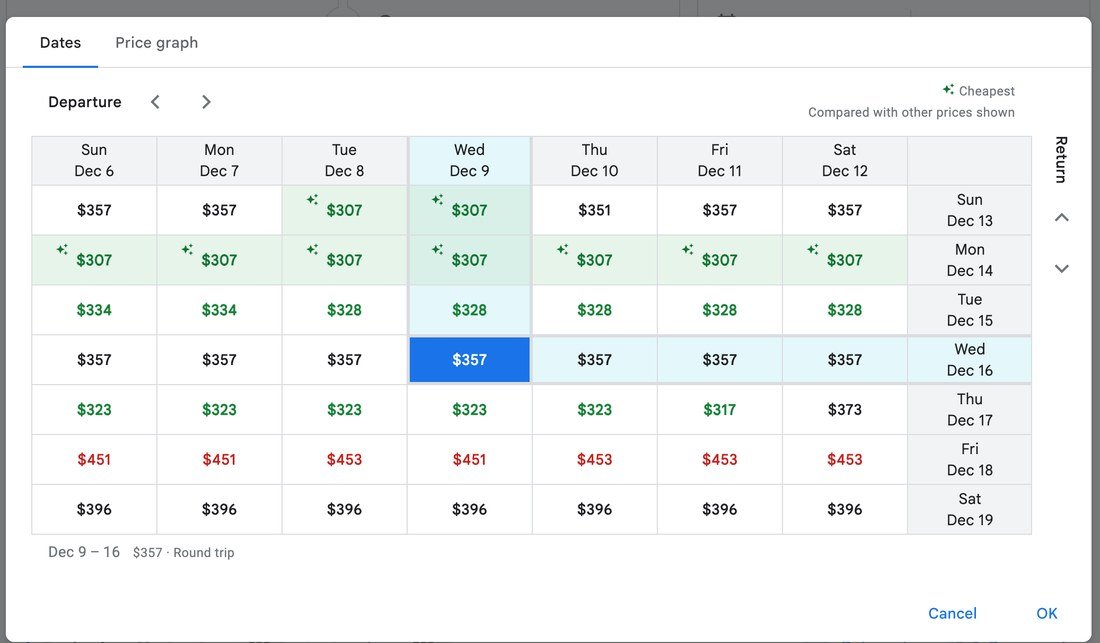1100x643 pixels.
Task: Click the Mon Dec 14 return row label
Action: click(x=970, y=260)
